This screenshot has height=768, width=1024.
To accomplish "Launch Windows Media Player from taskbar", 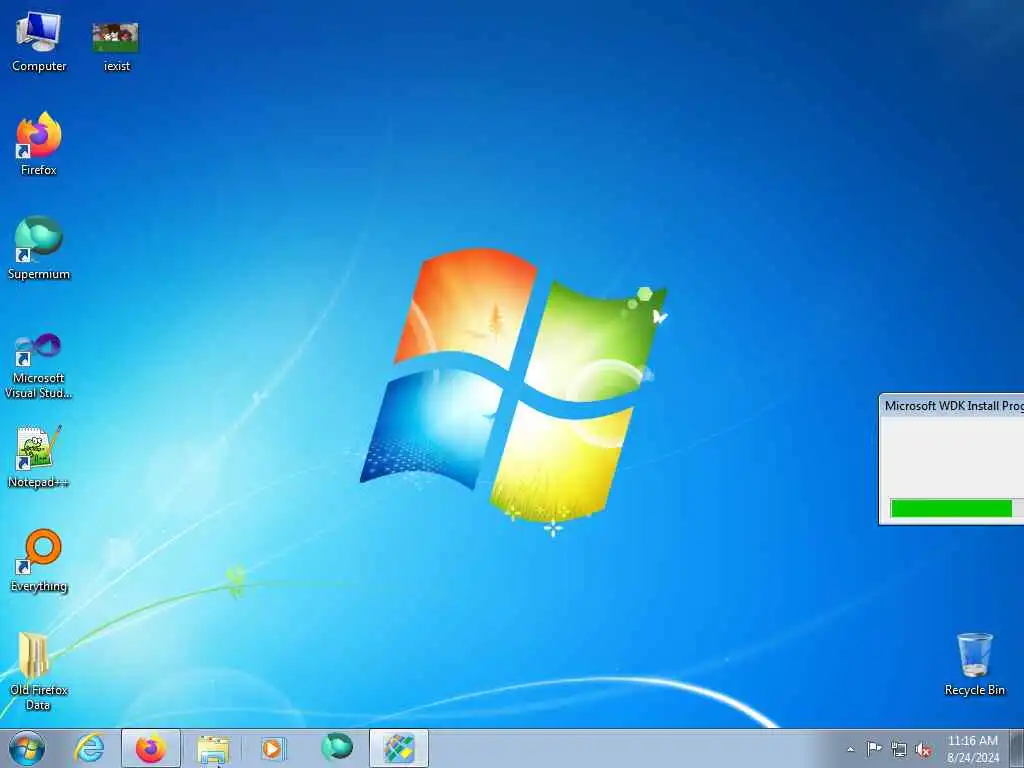I will (x=274, y=748).
